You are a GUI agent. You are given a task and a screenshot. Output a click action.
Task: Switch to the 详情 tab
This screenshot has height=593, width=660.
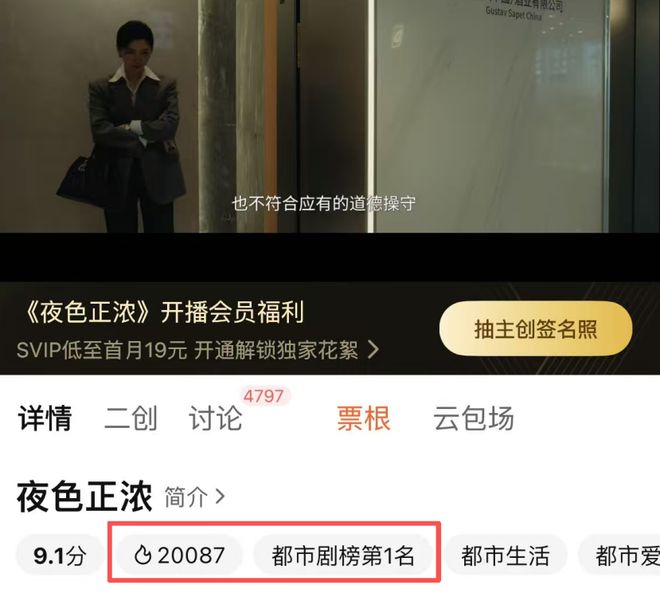coord(45,418)
